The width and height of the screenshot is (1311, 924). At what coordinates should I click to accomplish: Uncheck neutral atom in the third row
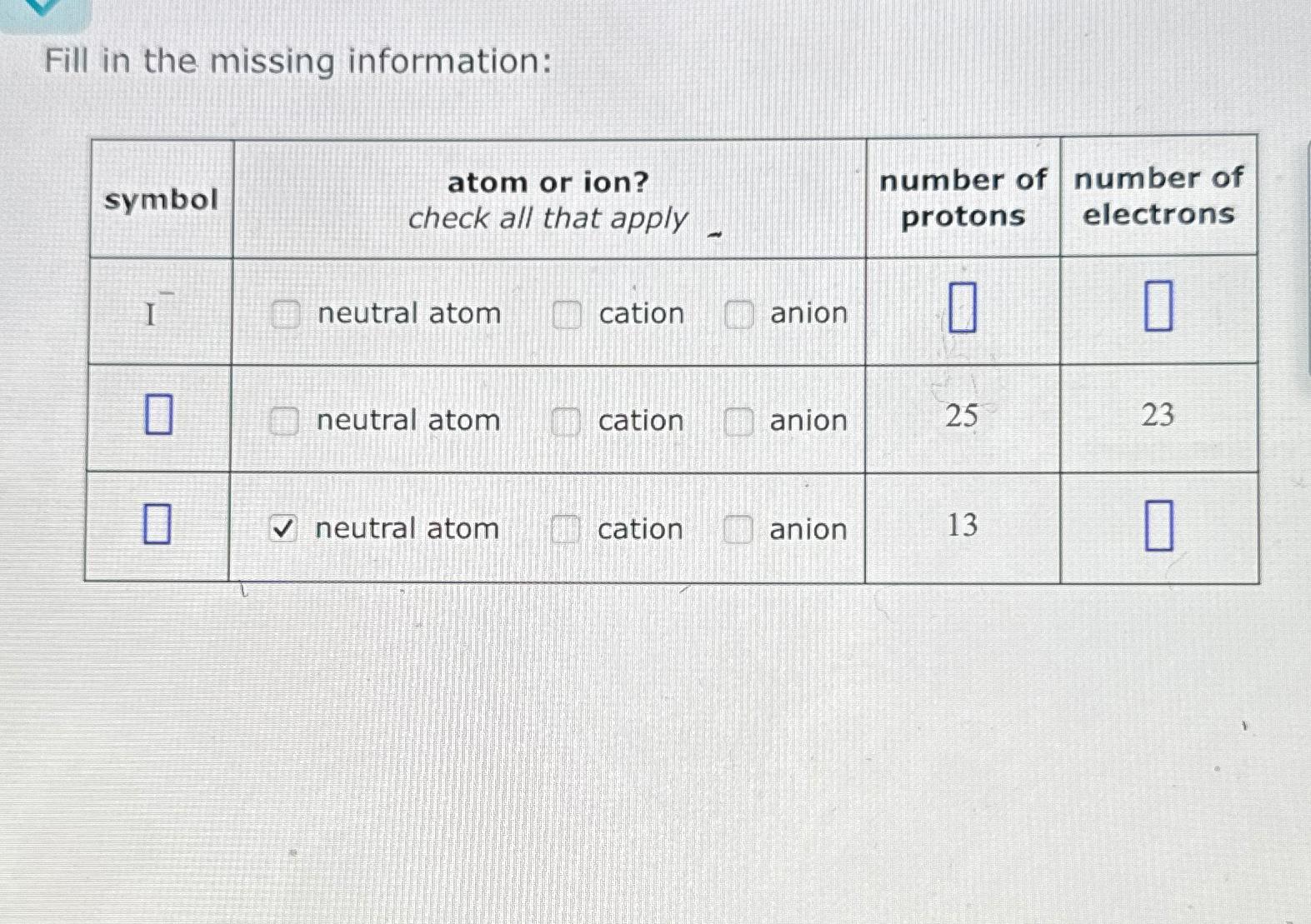tap(284, 528)
